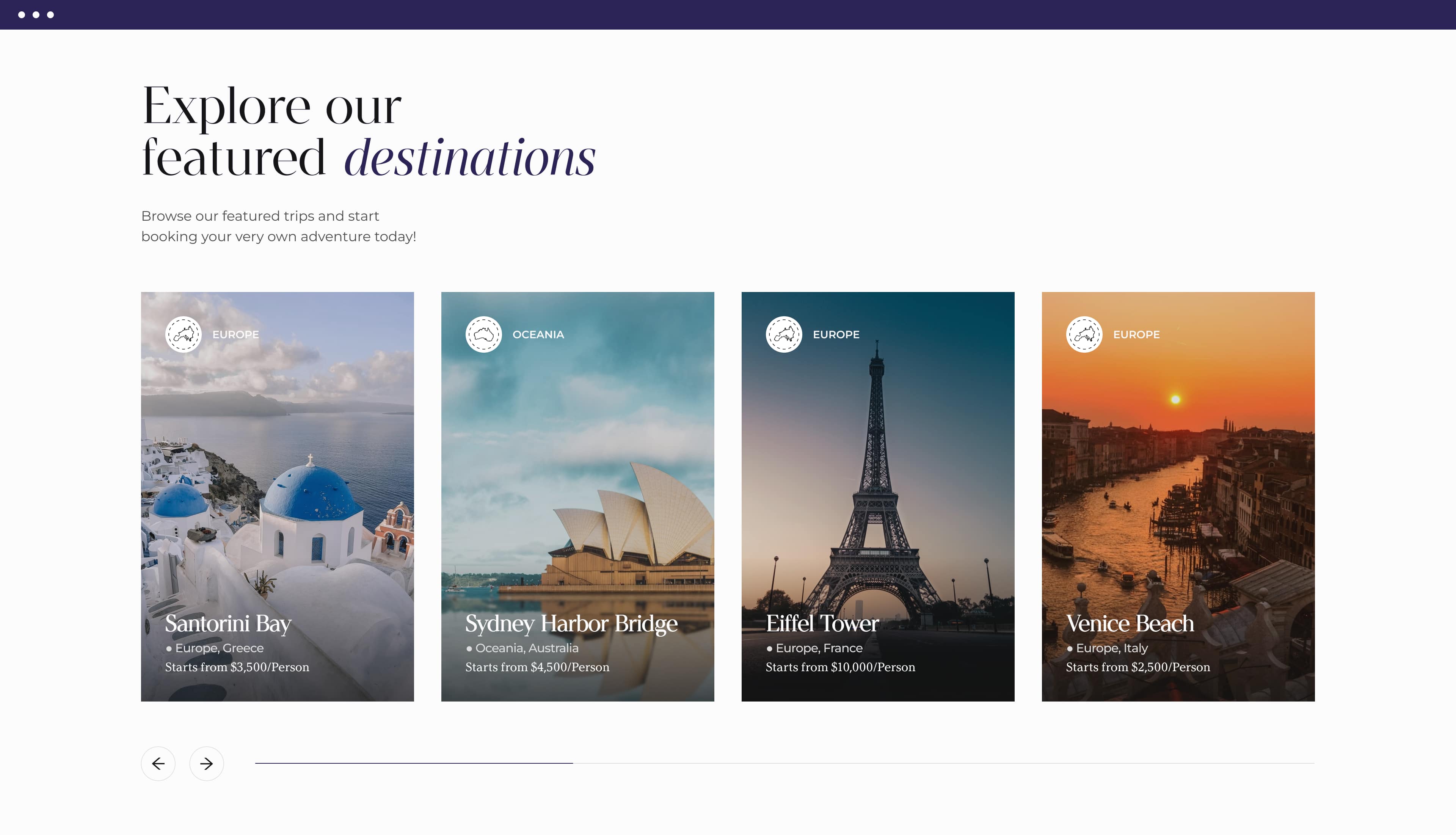Open the Venice Beach title
This screenshot has height=835, width=1456.
tap(1130, 623)
